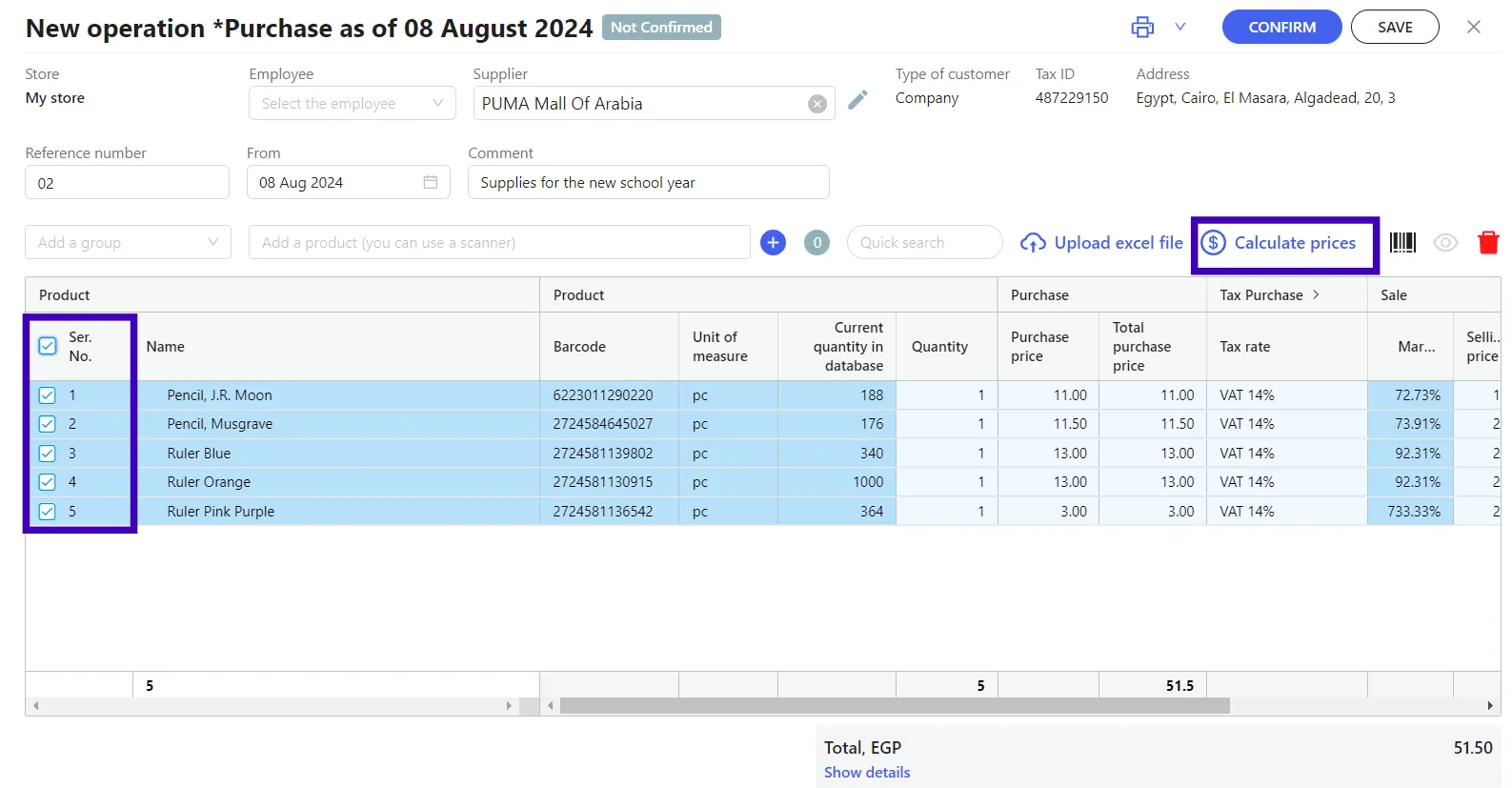Click Pencil, J.R. Moon product name

pyautogui.click(x=219, y=395)
